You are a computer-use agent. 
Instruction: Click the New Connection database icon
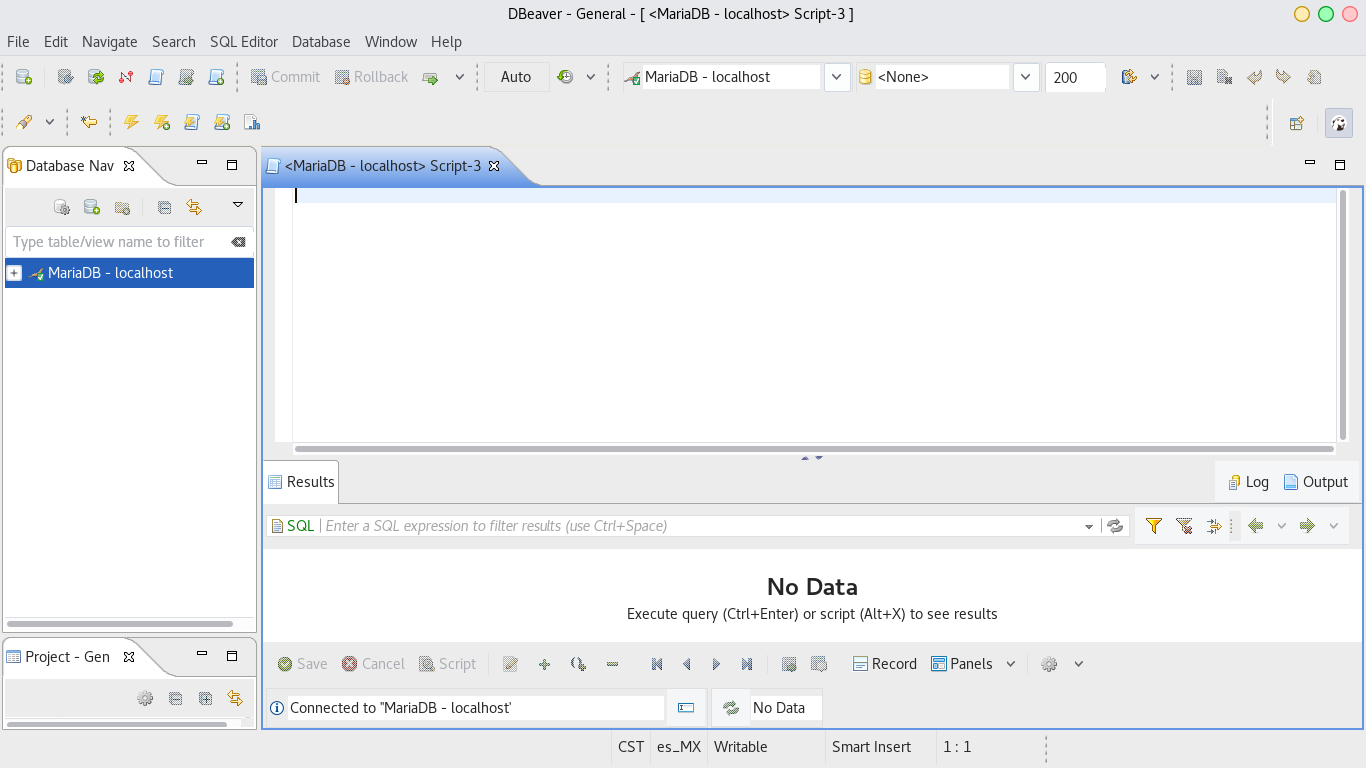(x=24, y=77)
